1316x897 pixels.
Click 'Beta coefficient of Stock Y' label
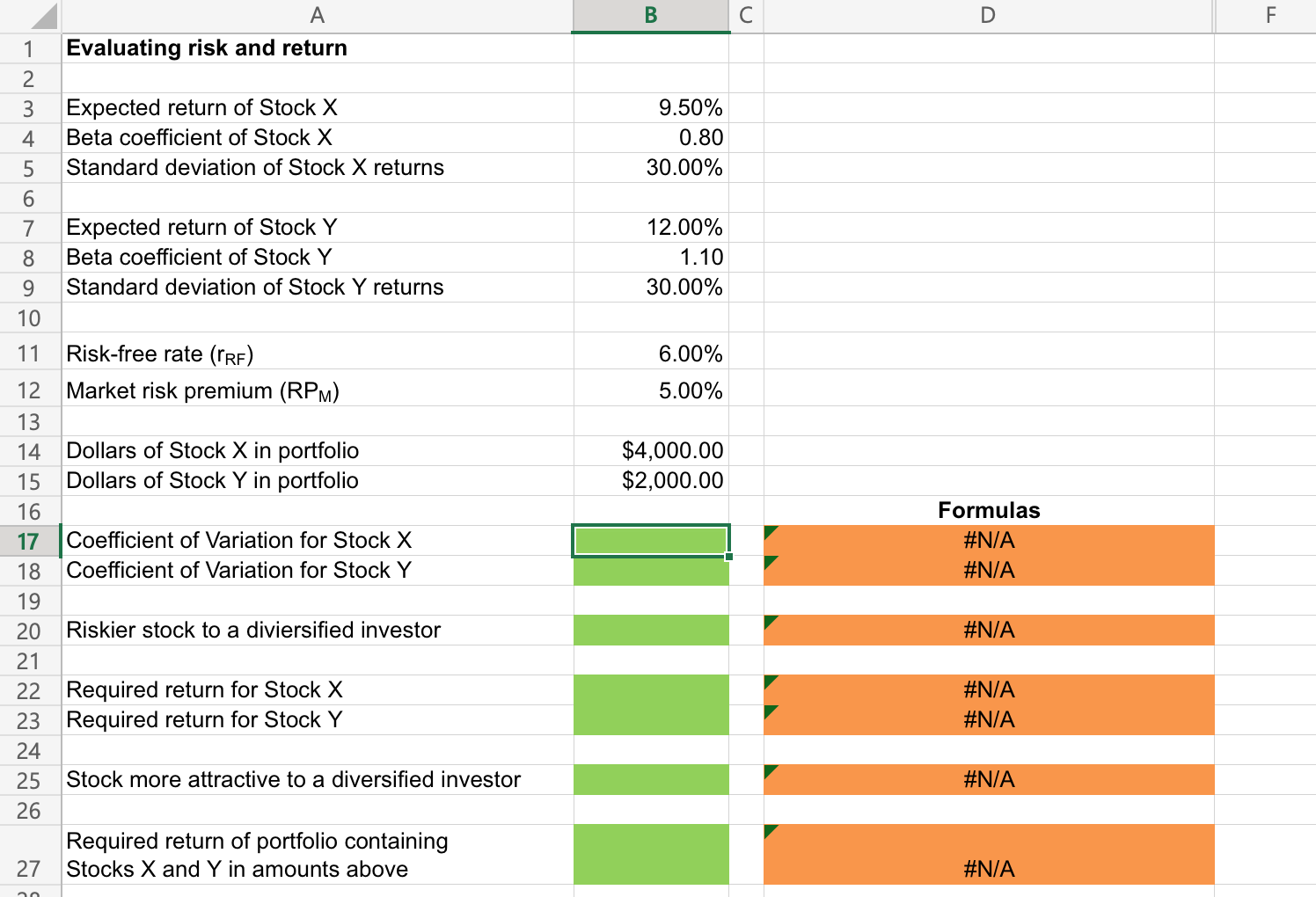pyautogui.click(x=200, y=258)
